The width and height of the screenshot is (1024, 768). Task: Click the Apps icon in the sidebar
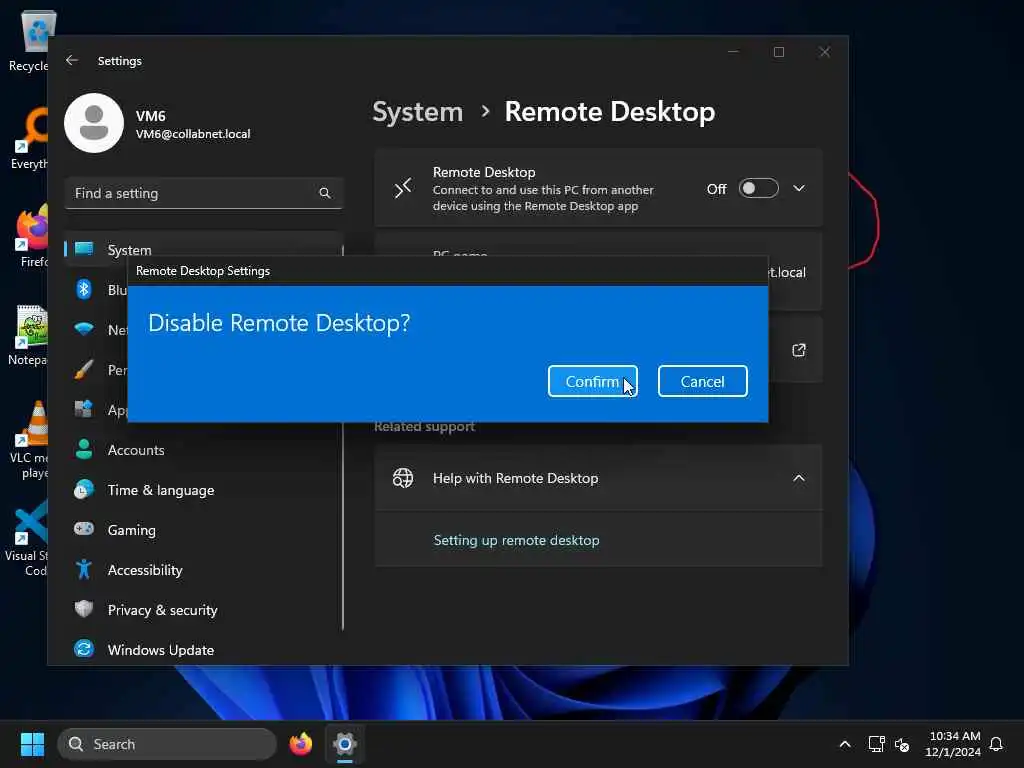[x=84, y=409]
